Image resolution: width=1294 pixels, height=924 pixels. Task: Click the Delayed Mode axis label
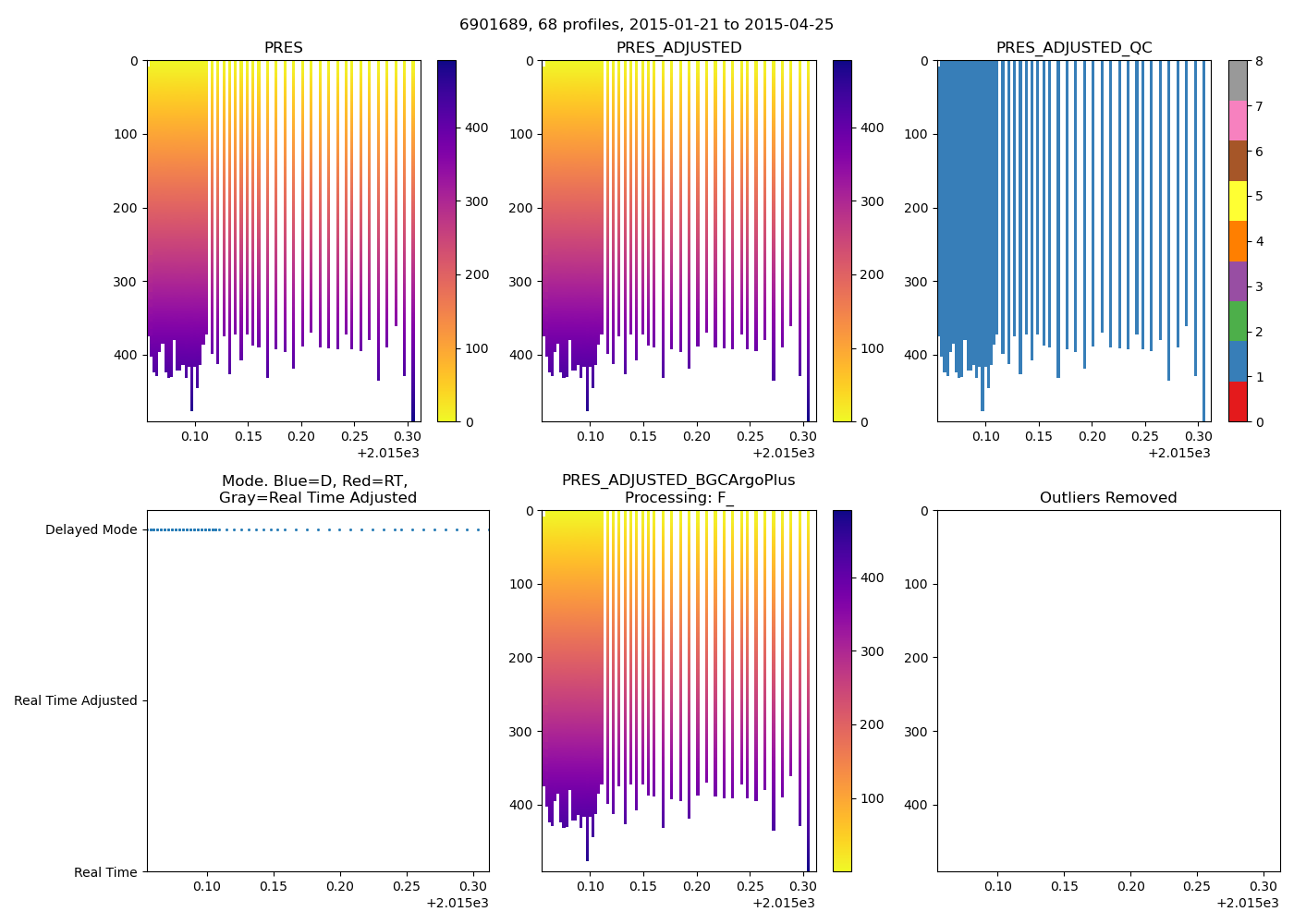pos(91,530)
